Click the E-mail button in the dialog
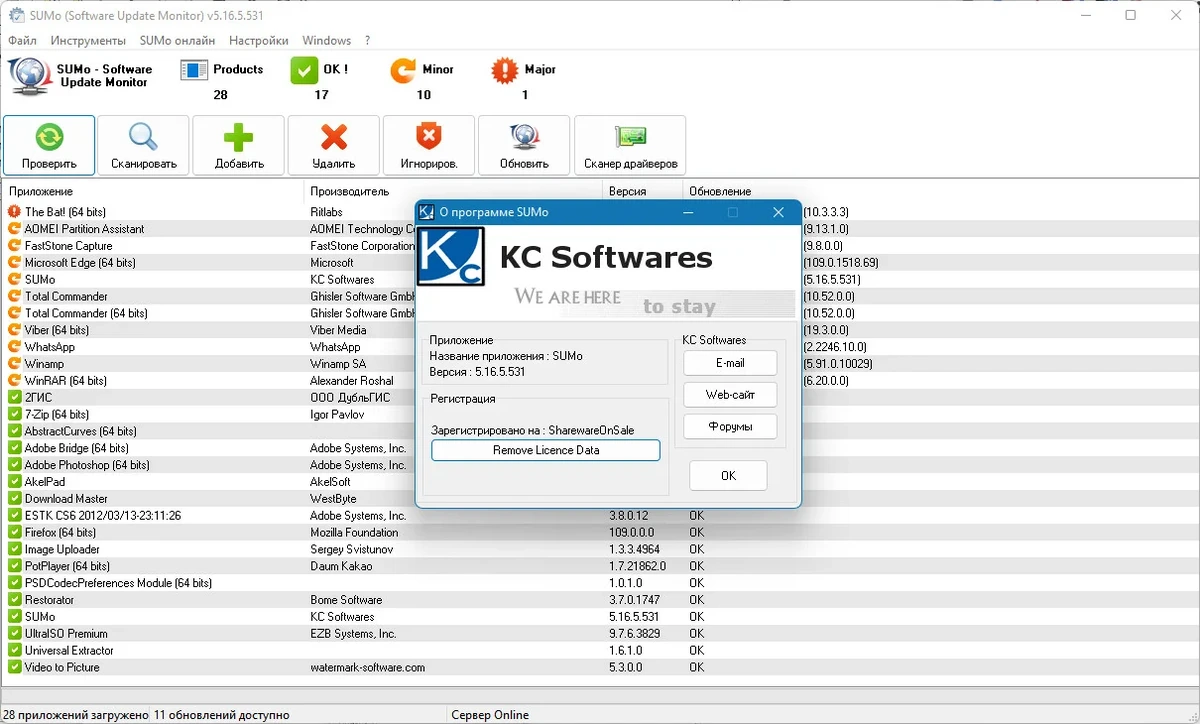Viewport: 1200px width, 724px height. click(730, 363)
